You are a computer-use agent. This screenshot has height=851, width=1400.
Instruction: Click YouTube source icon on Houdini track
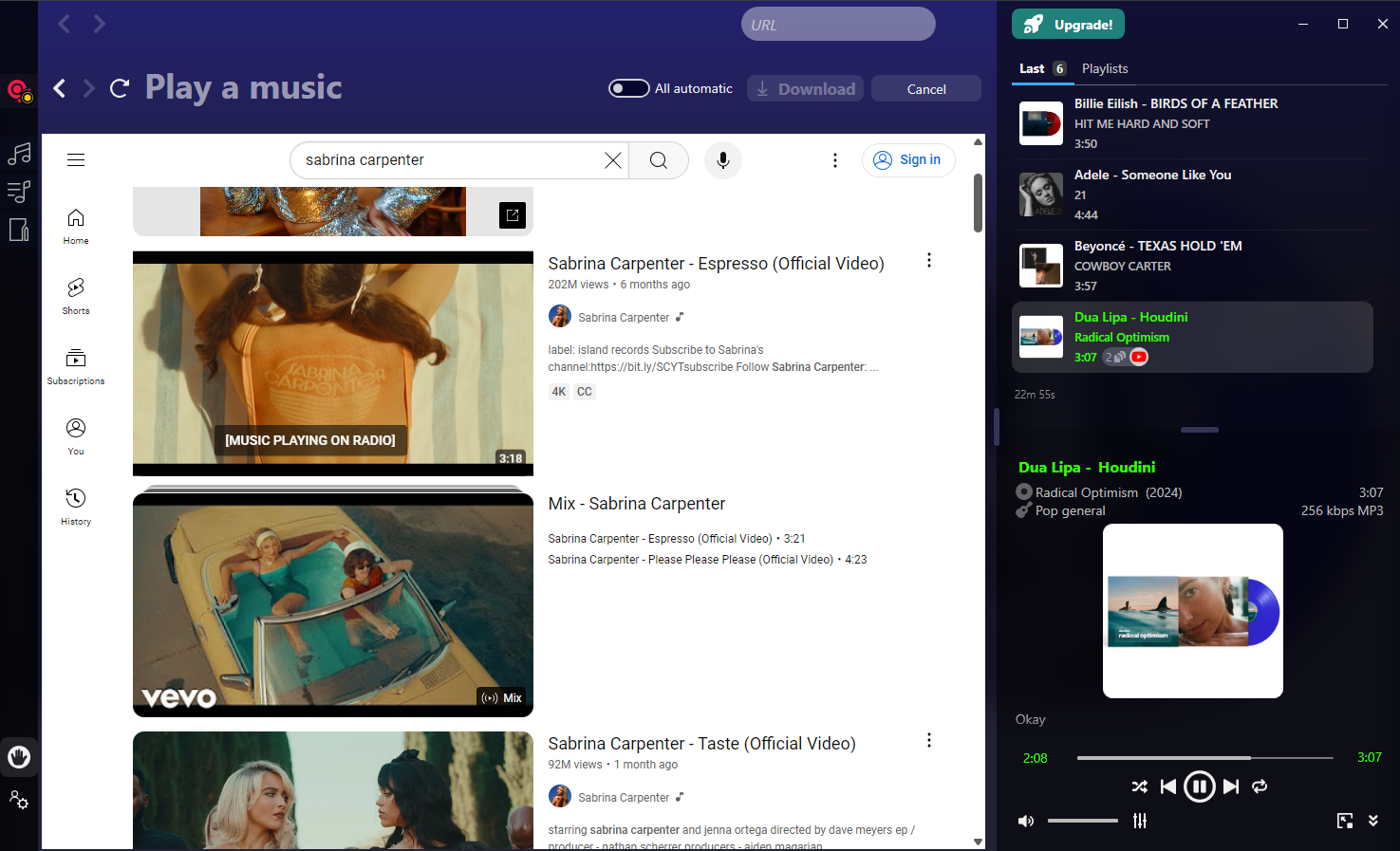tap(1139, 357)
